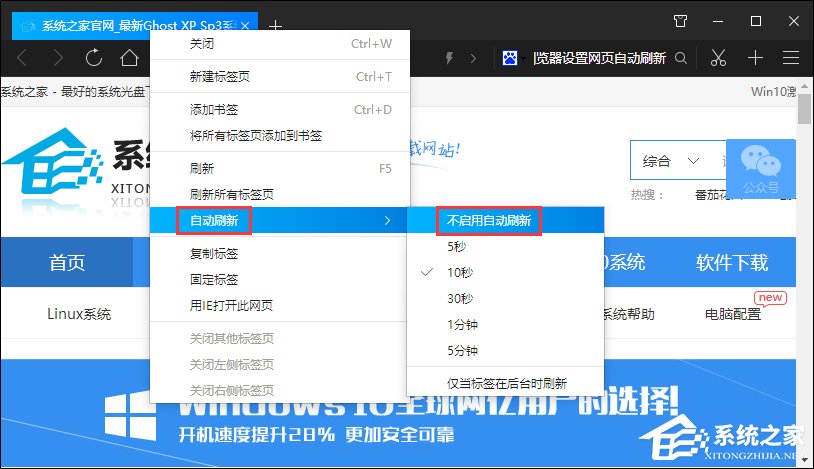Open the scissors screenshot tool

(718, 58)
